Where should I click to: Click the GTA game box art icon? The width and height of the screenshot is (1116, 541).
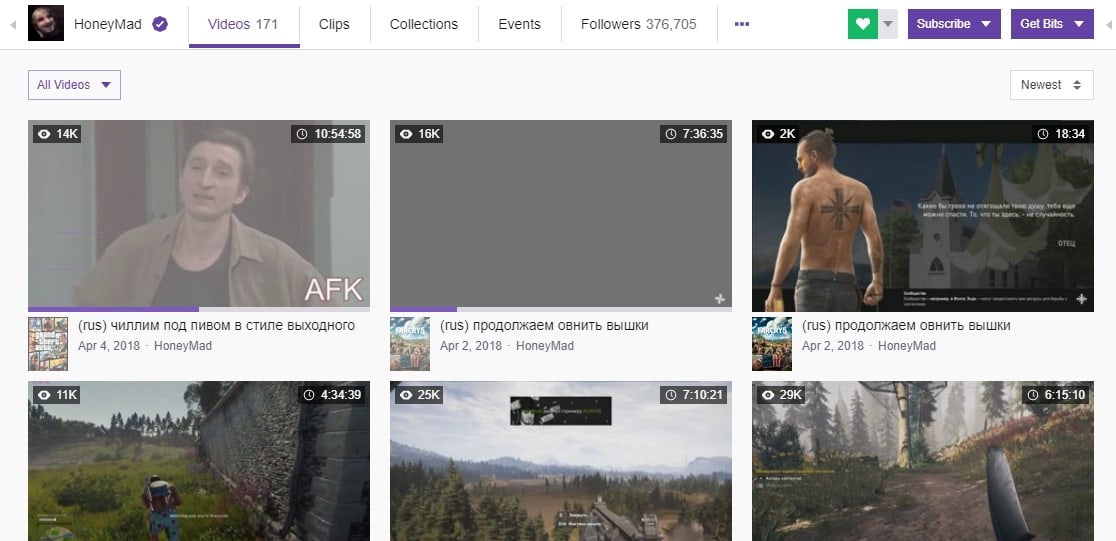tap(48, 344)
